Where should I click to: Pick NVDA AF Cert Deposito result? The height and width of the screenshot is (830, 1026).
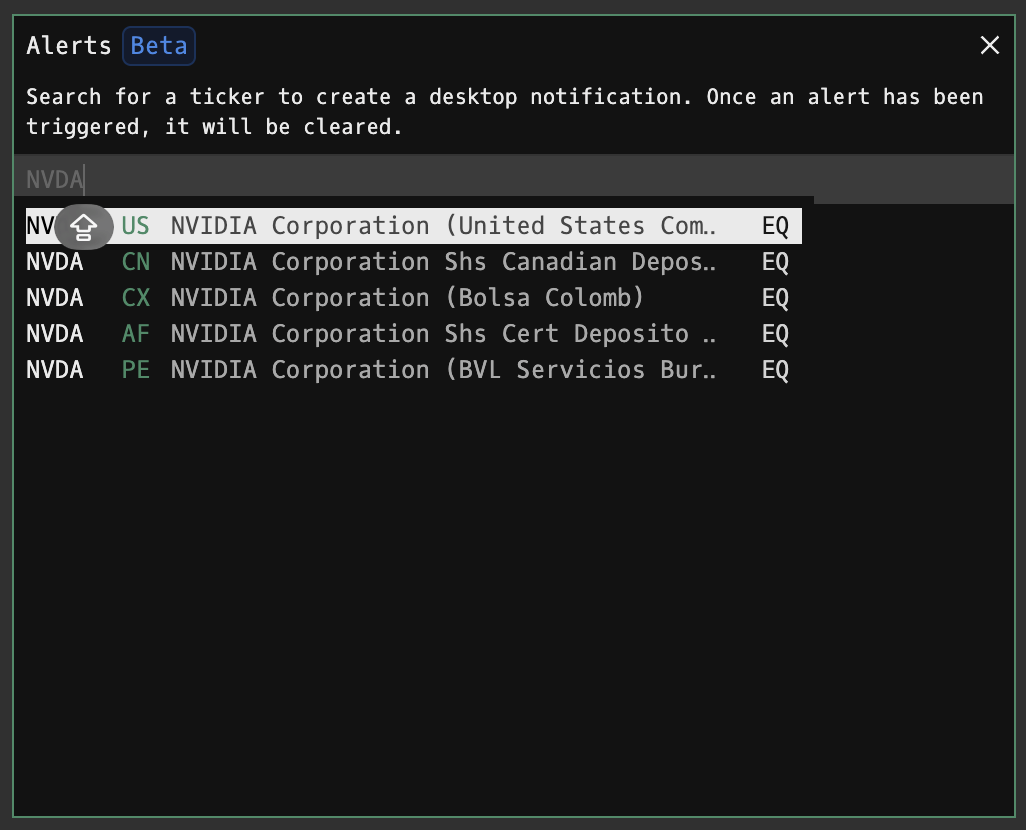(x=414, y=334)
